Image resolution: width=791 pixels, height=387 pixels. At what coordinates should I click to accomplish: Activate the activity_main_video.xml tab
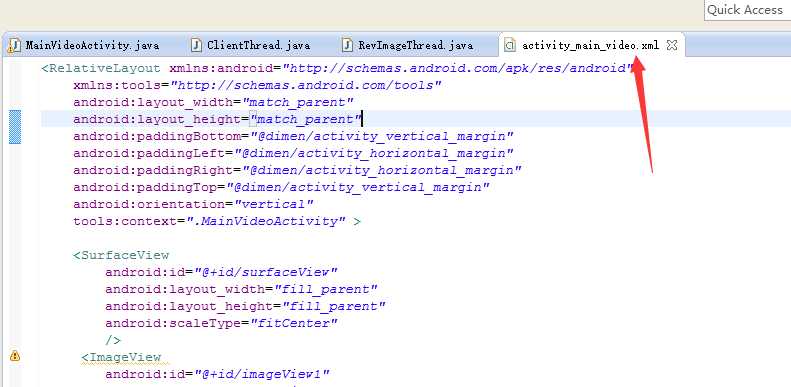tap(590, 45)
